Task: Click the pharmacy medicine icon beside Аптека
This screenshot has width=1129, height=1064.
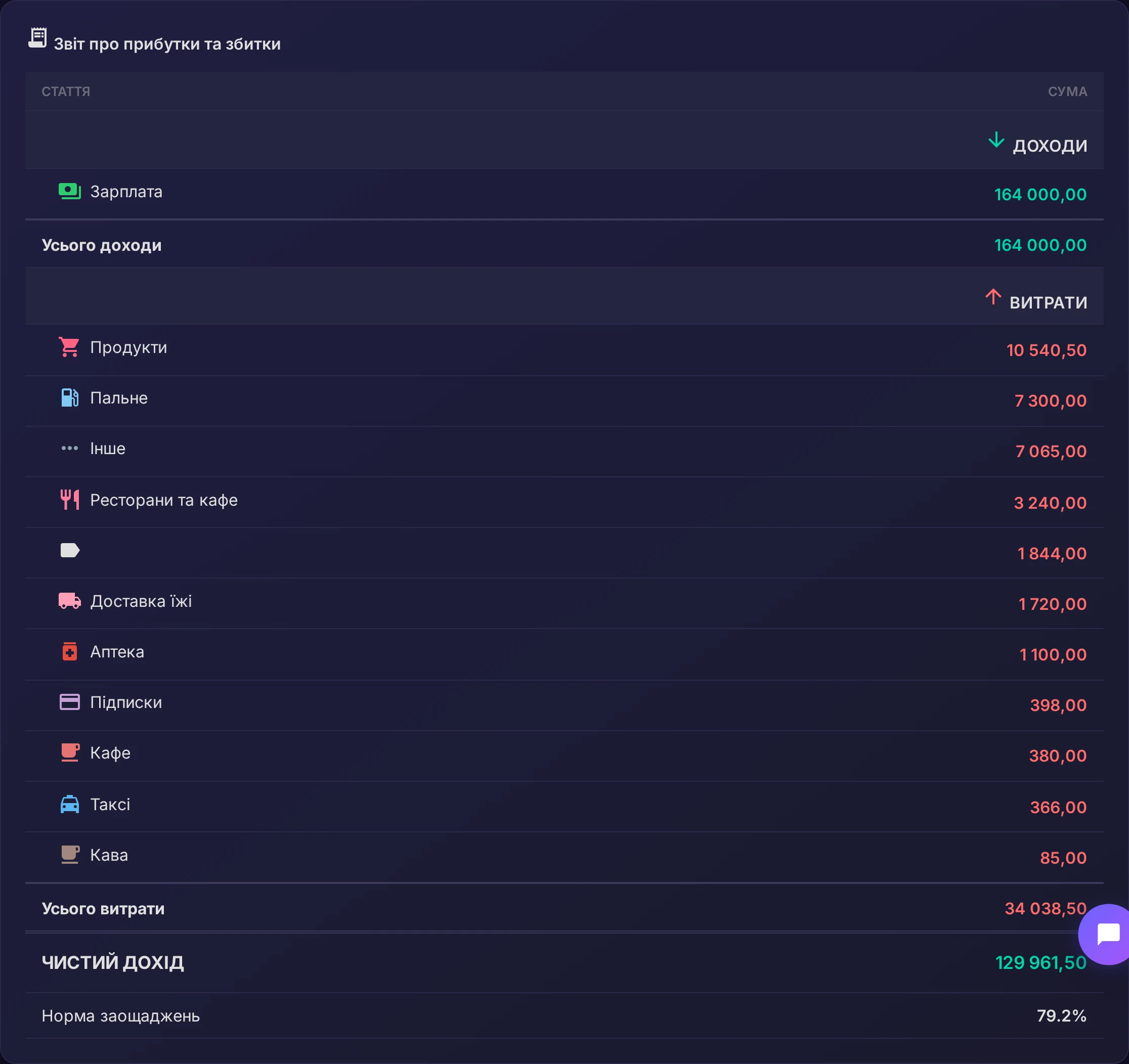Action: pyautogui.click(x=69, y=651)
